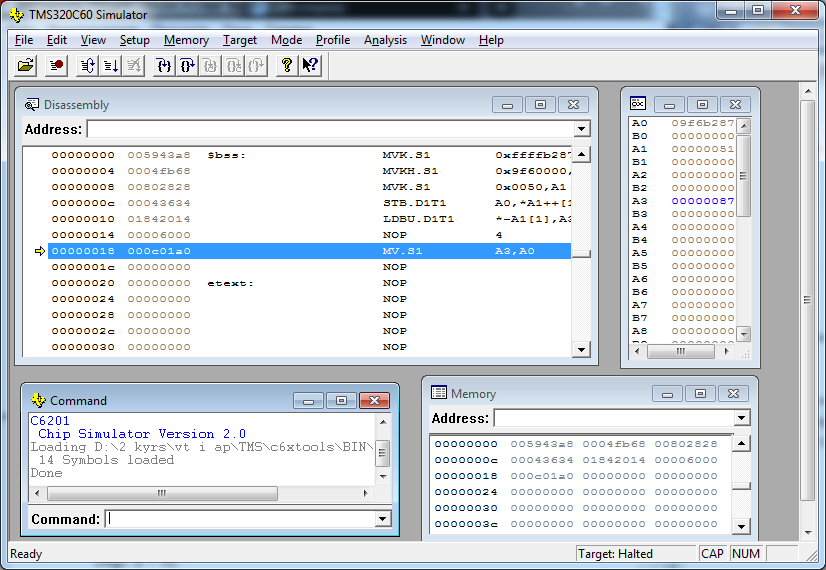Click the yellow question mark Help icon
Screen dimensions: 826x570
point(287,66)
